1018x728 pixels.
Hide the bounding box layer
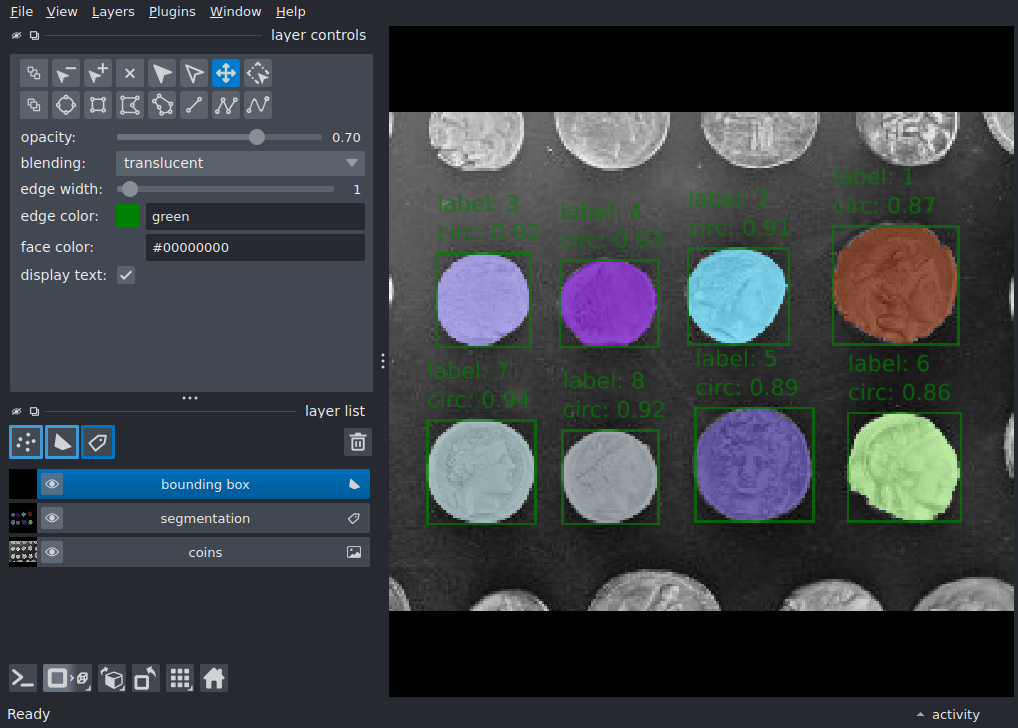click(52, 484)
